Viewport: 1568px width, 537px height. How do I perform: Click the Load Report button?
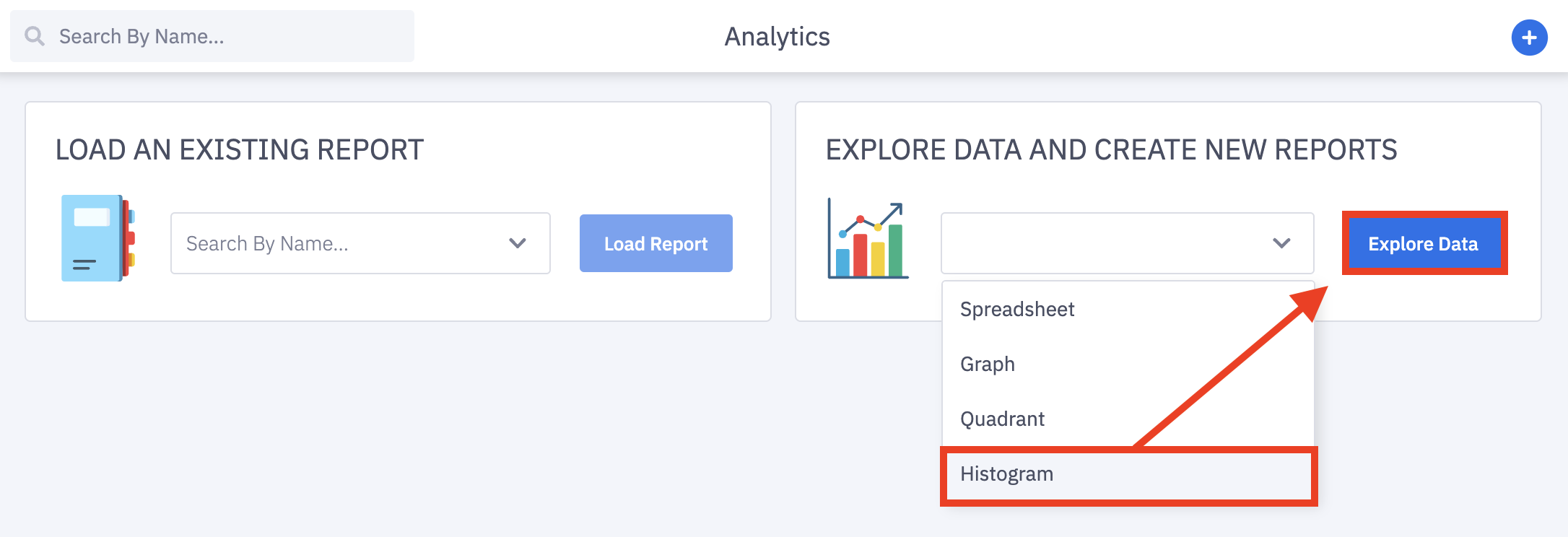[655, 243]
